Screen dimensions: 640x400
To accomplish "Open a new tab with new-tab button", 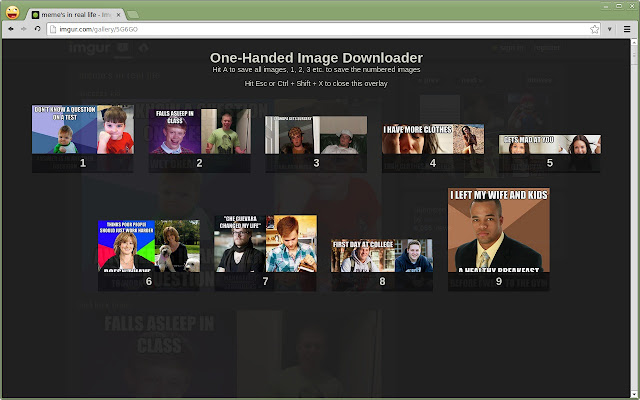I will click(x=133, y=15).
